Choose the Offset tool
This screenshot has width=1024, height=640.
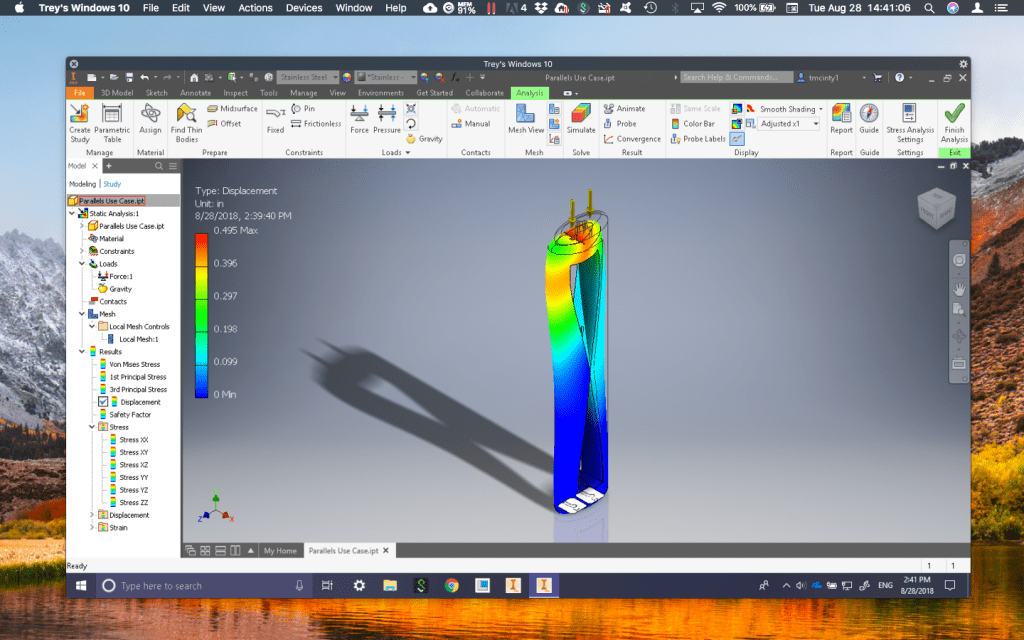tap(224, 123)
